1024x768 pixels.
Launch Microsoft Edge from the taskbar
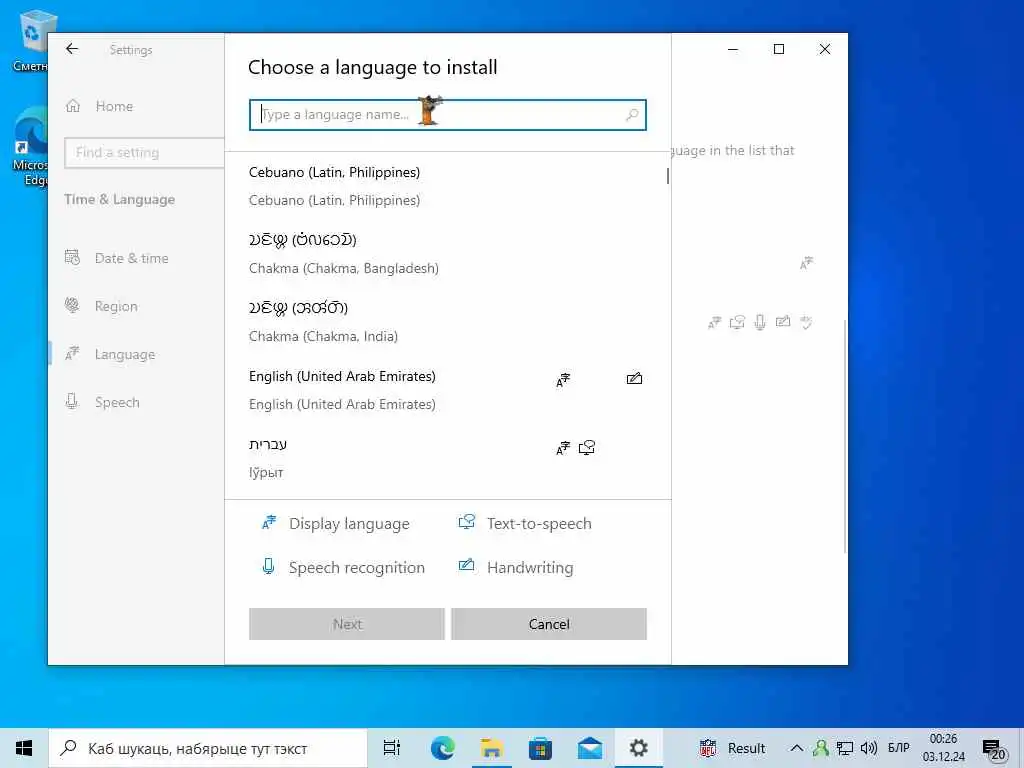coord(442,748)
